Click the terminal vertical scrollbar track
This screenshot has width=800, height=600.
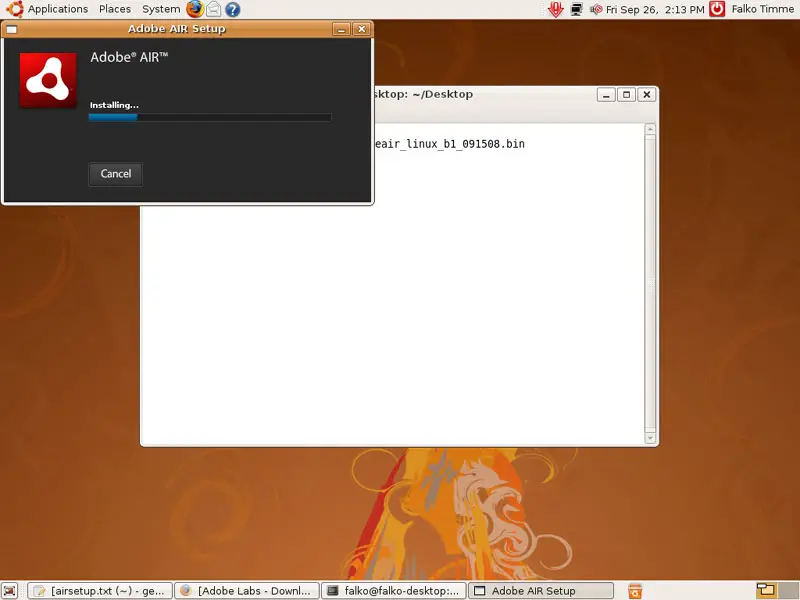pos(650,284)
